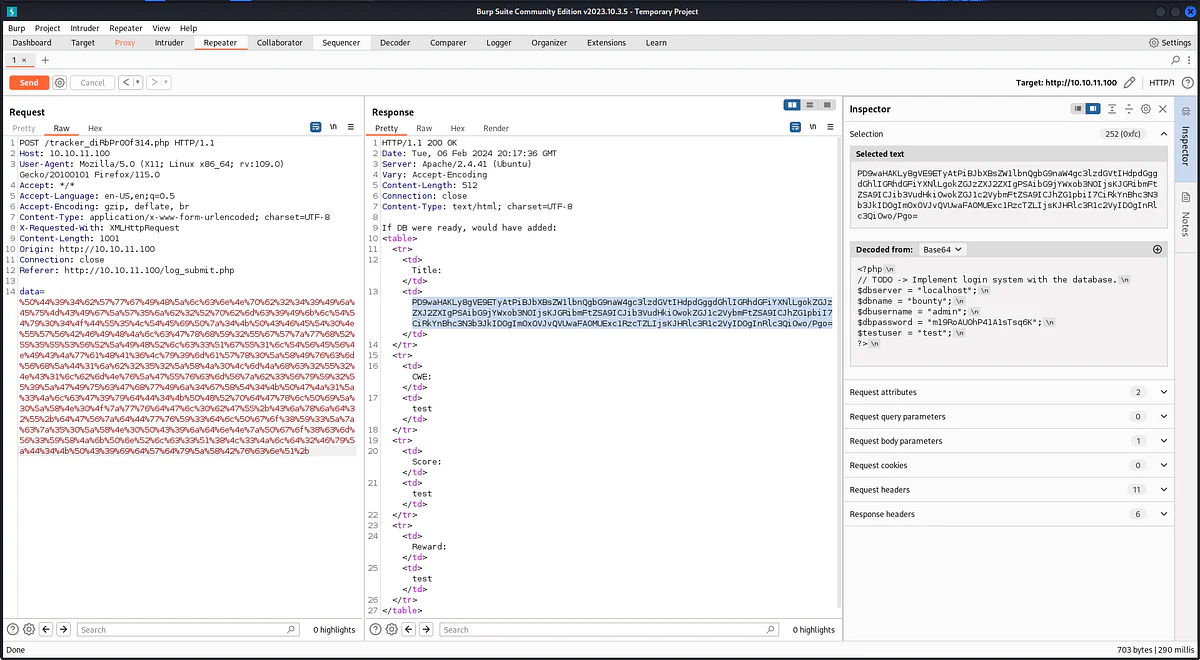Edit target with pencil icon
This screenshot has height=660, width=1200.
pyautogui.click(x=1130, y=83)
